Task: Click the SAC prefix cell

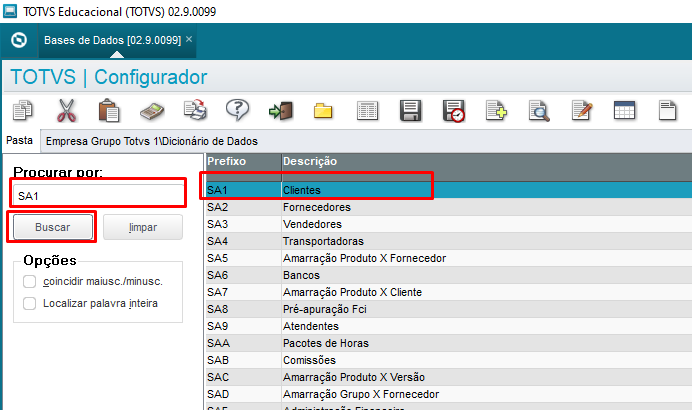Action: tap(243, 377)
